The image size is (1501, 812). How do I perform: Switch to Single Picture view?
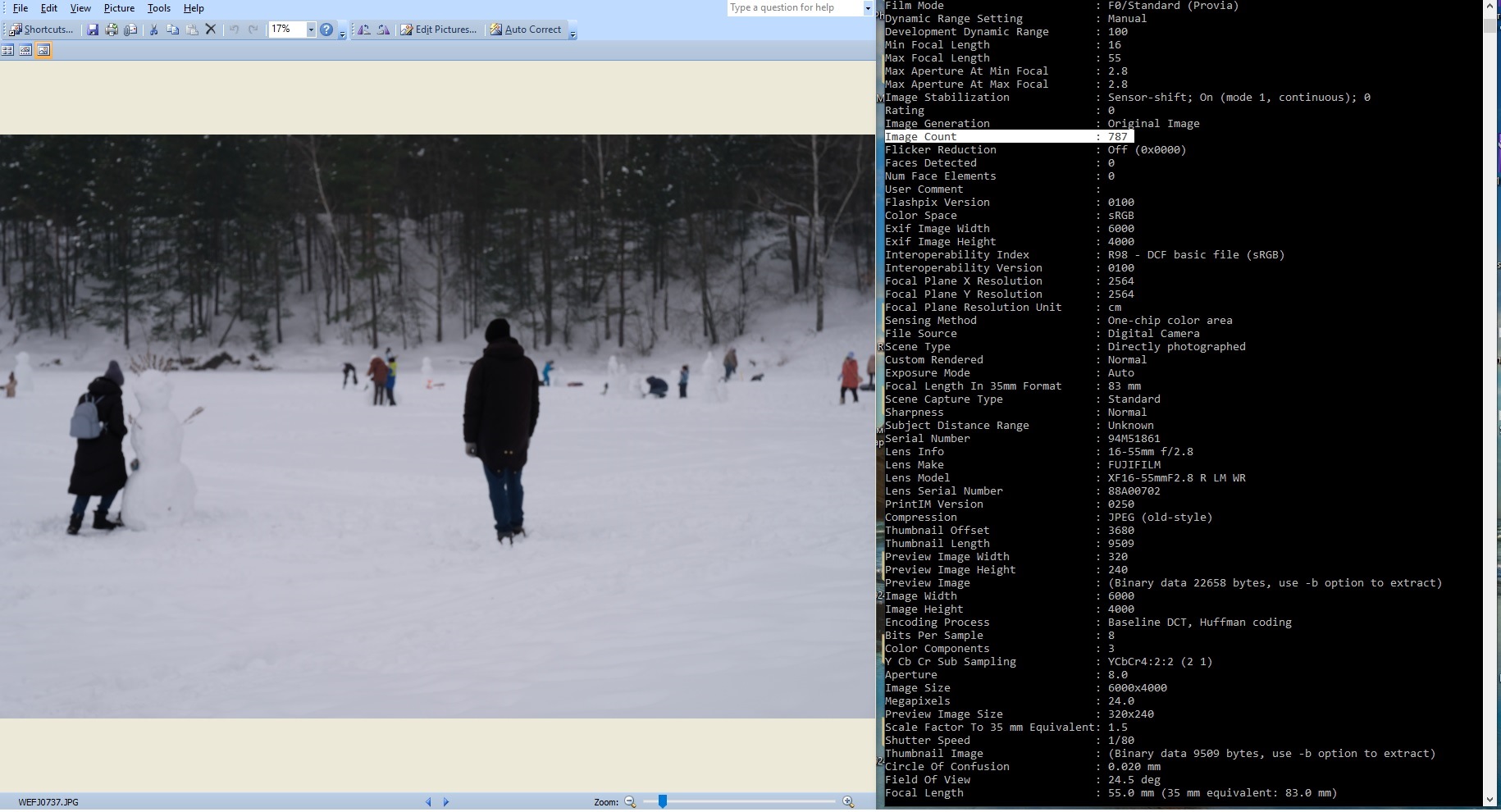click(43, 51)
